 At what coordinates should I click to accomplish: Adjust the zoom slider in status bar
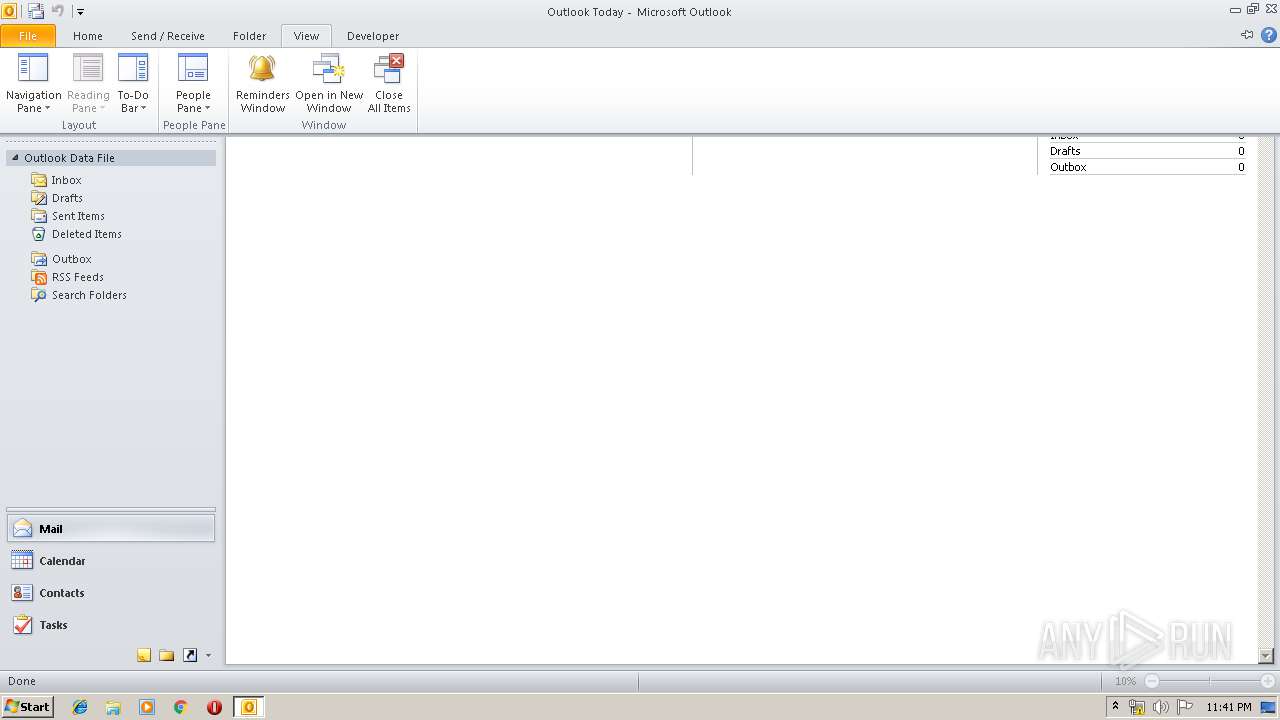(1209, 681)
